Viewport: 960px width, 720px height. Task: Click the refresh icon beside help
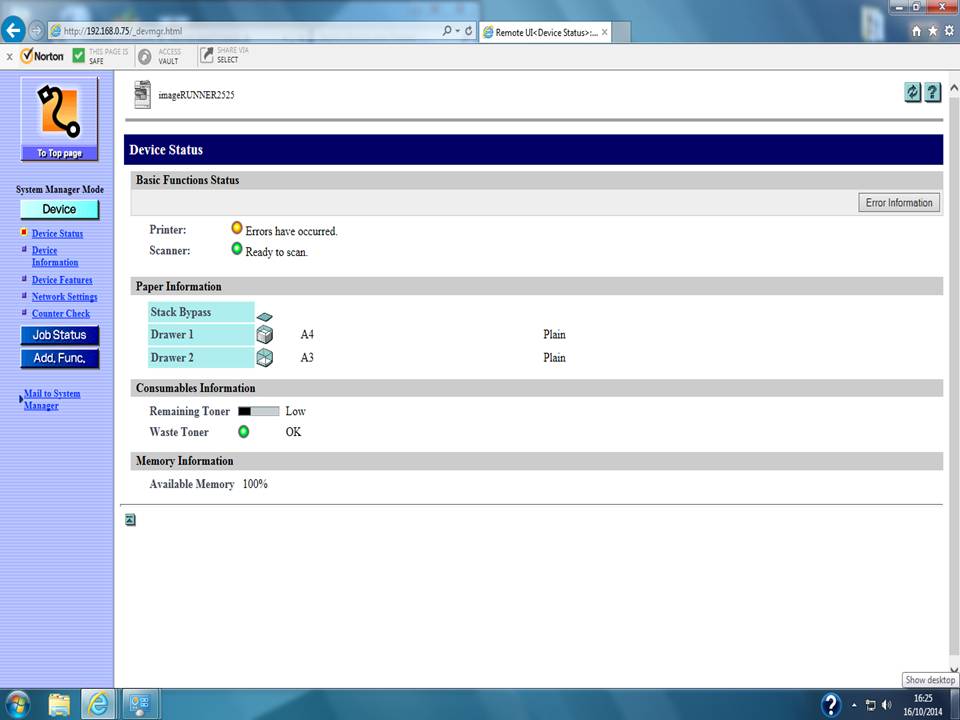pyautogui.click(x=912, y=92)
